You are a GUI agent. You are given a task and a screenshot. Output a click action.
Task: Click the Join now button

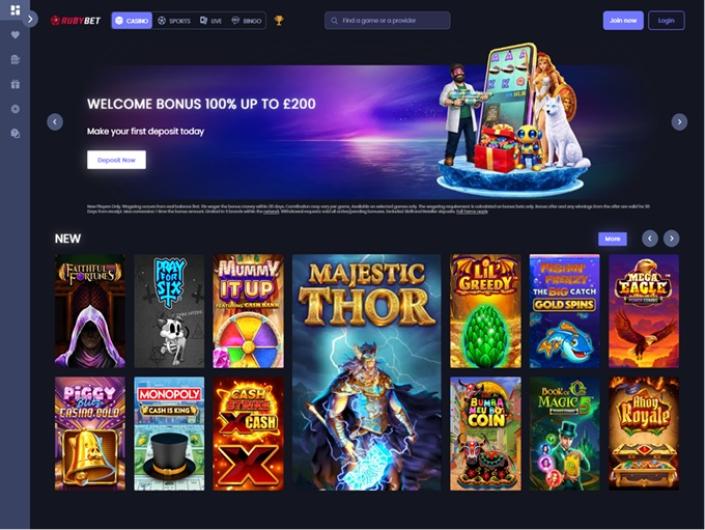pos(623,20)
